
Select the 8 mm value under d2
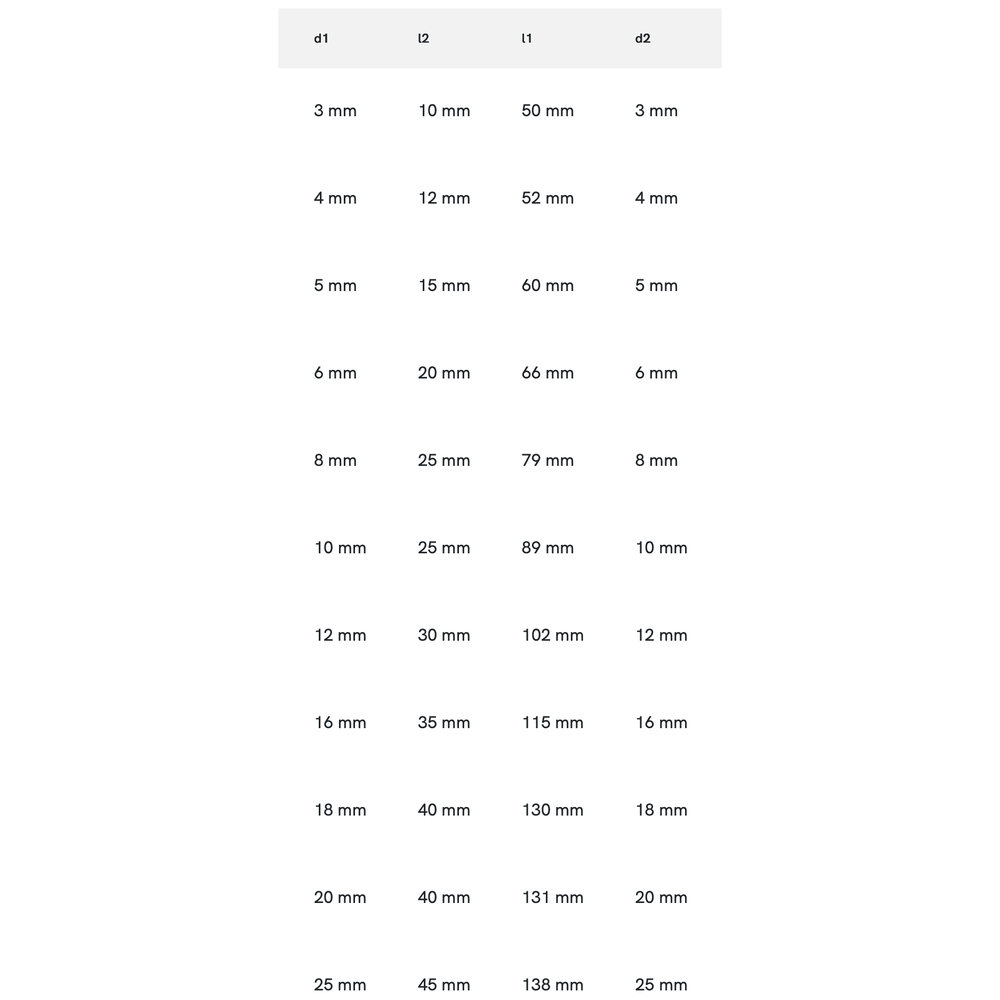[657, 461]
